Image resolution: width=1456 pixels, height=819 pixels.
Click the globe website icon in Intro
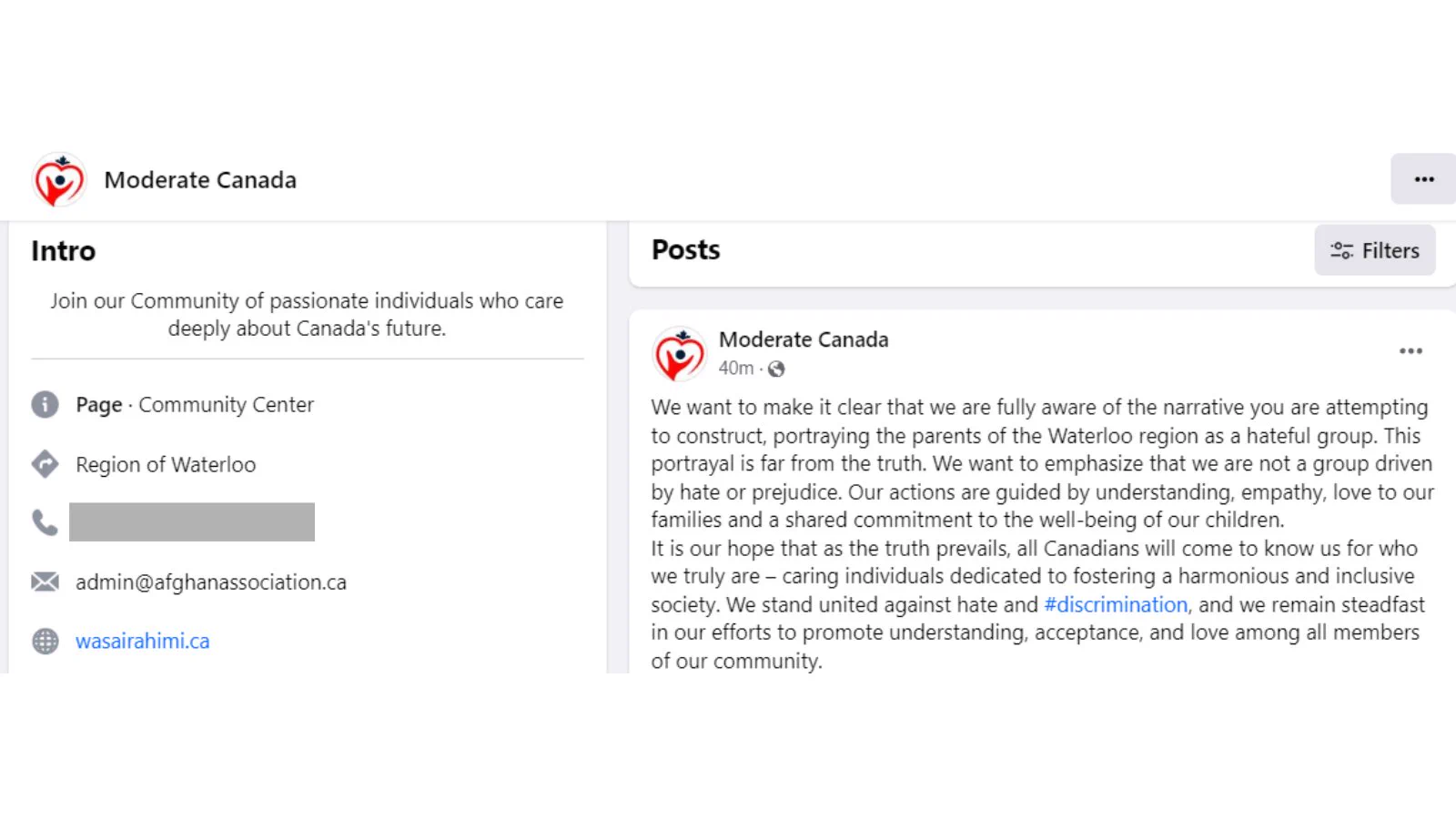(45, 642)
